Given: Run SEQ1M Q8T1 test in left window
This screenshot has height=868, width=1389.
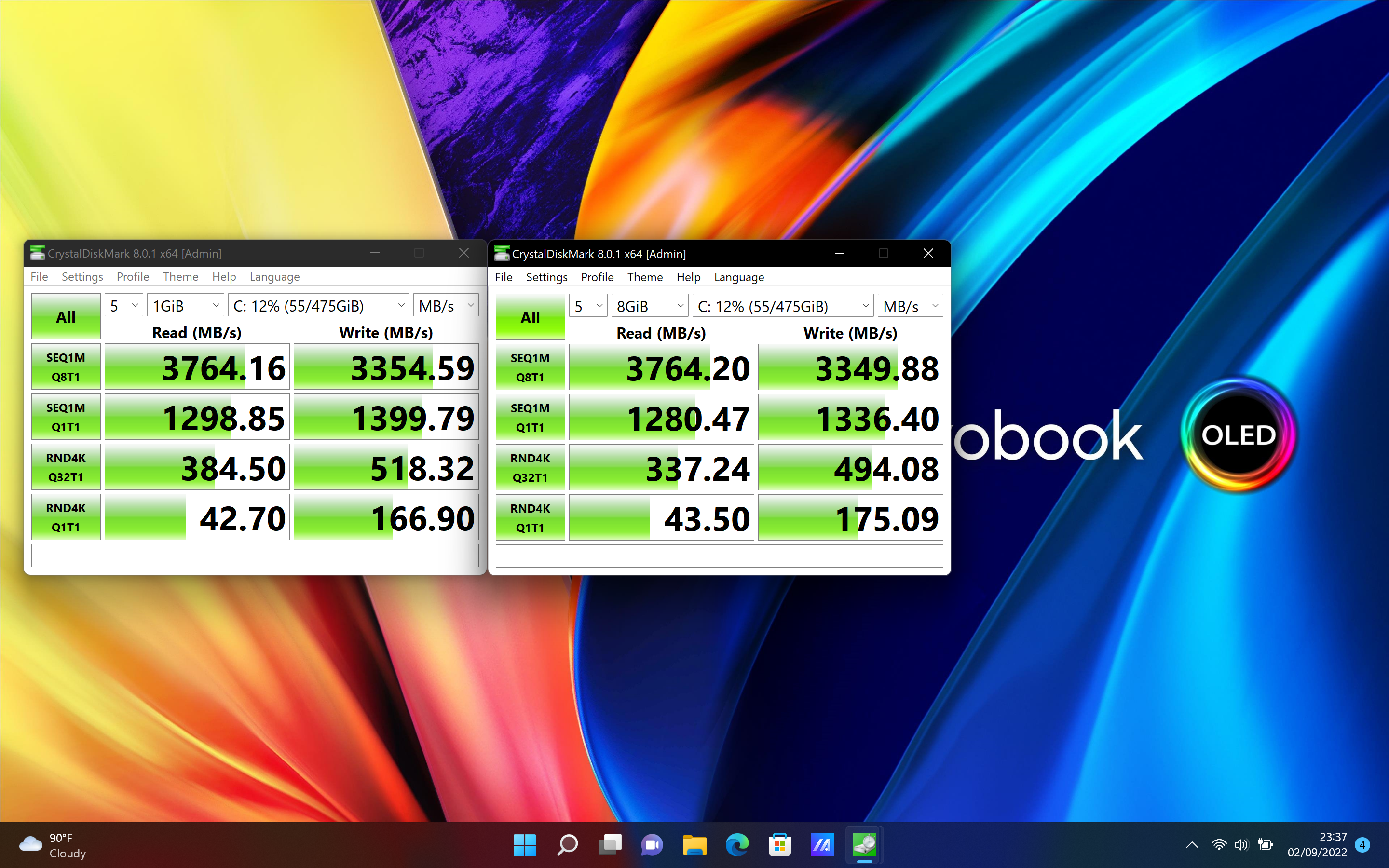Looking at the screenshot, I should [x=66, y=367].
